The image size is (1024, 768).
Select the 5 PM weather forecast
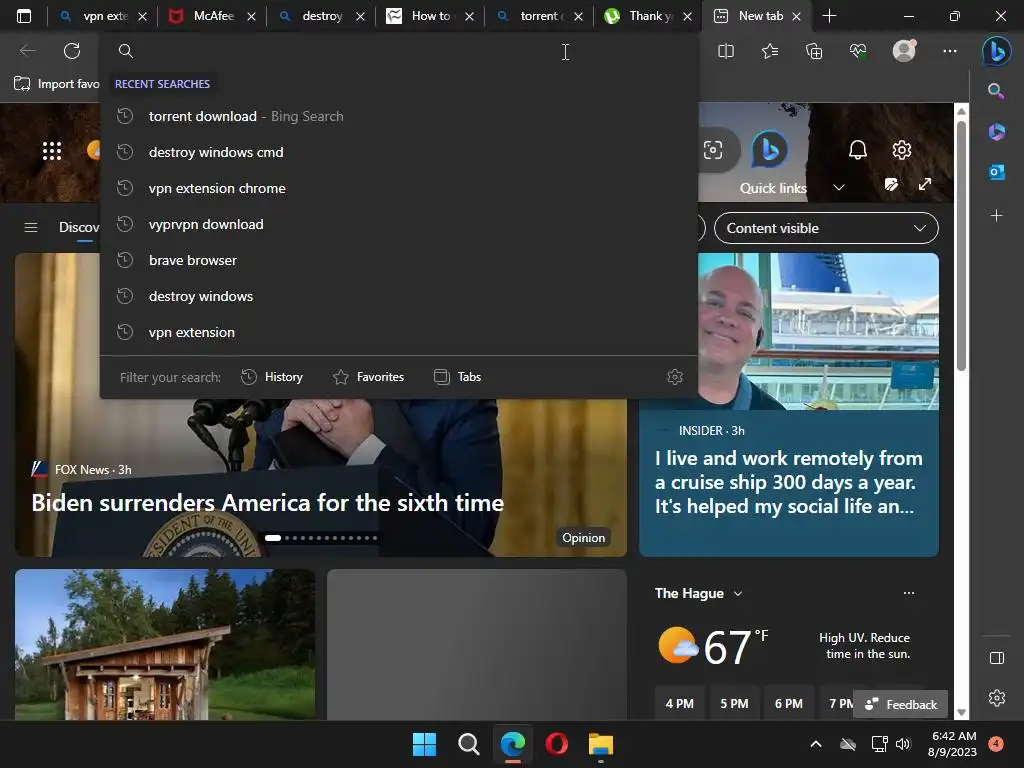[734, 703]
